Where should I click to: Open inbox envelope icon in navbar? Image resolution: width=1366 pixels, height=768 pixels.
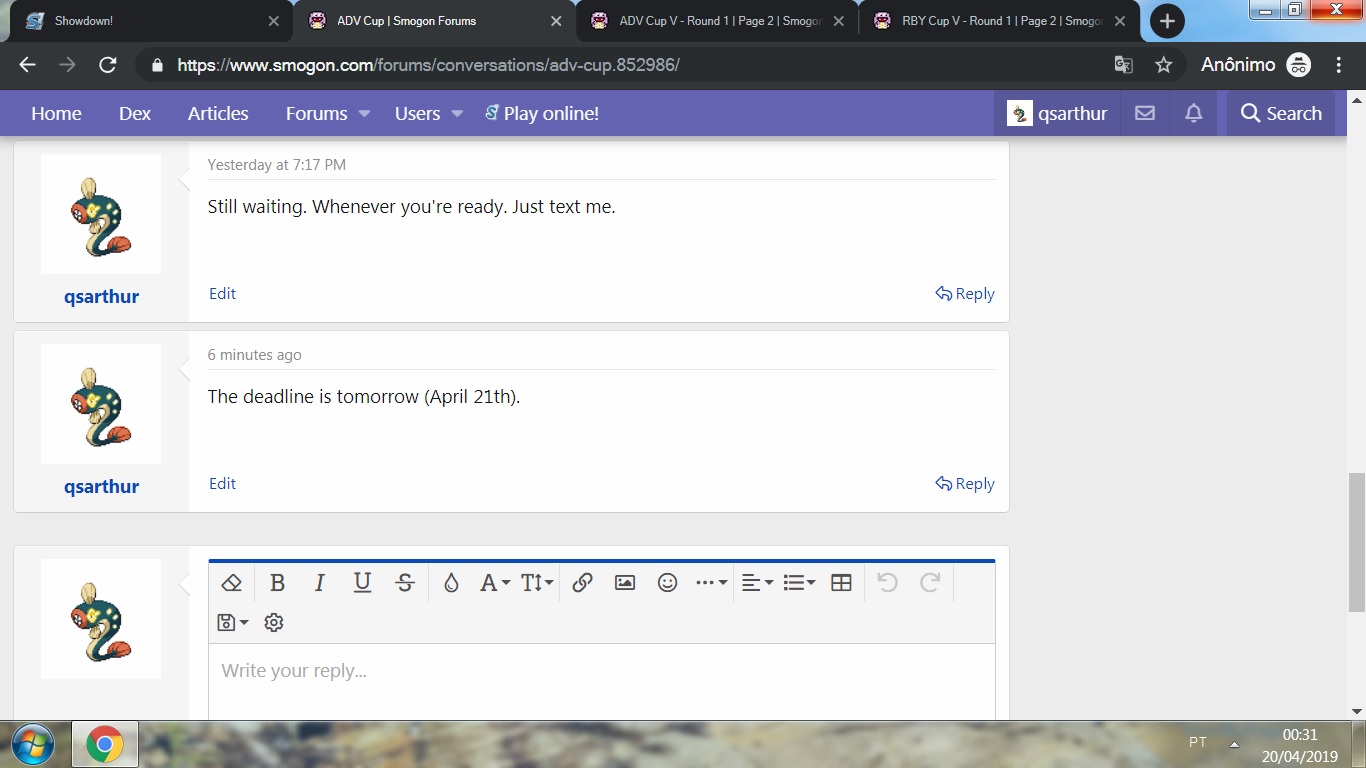(1145, 114)
